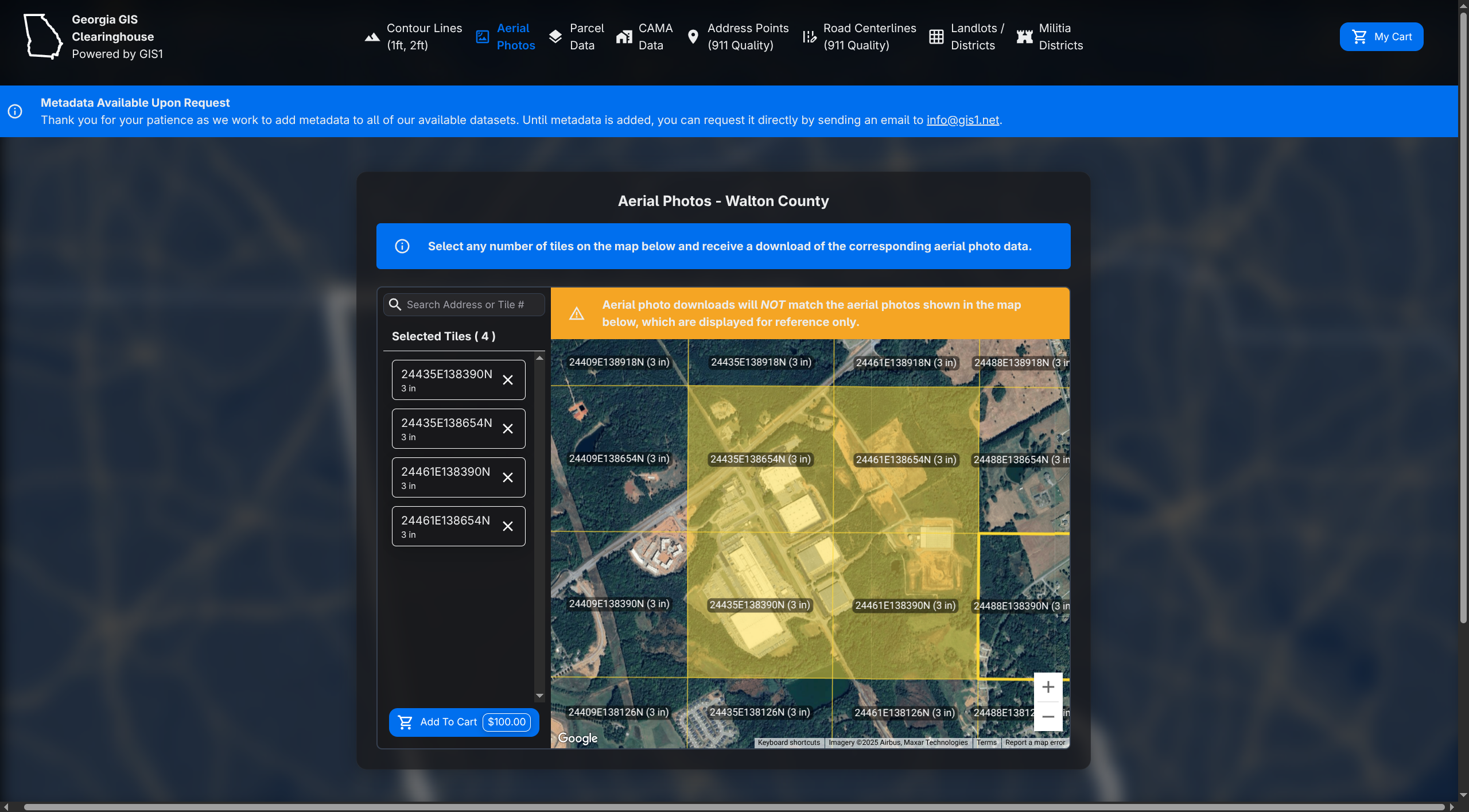The width and height of the screenshot is (1469, 812).
Task: Open the info@gis1.net email link
Action: [962, 120]
